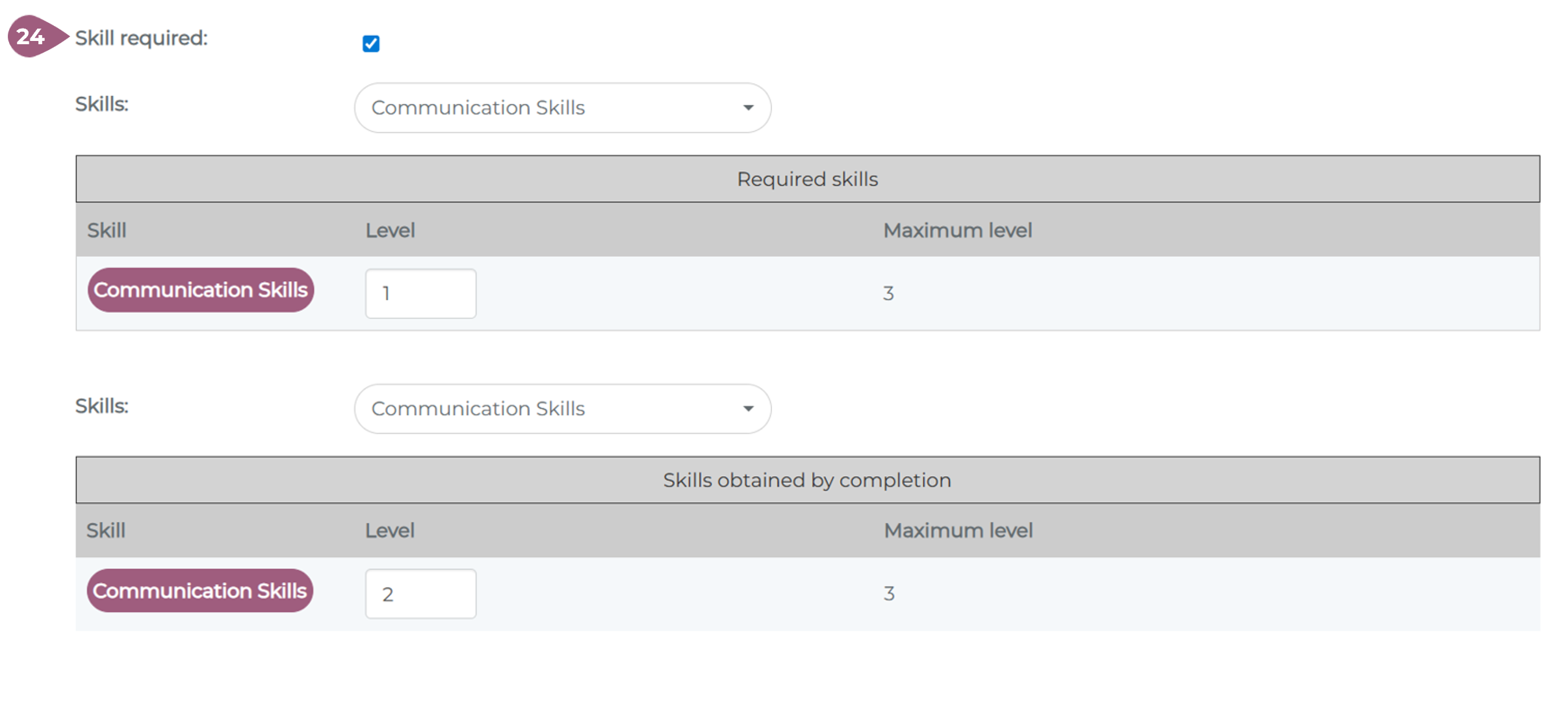
Task: Click Skill column header in Required skills
Action: (107, 231)
